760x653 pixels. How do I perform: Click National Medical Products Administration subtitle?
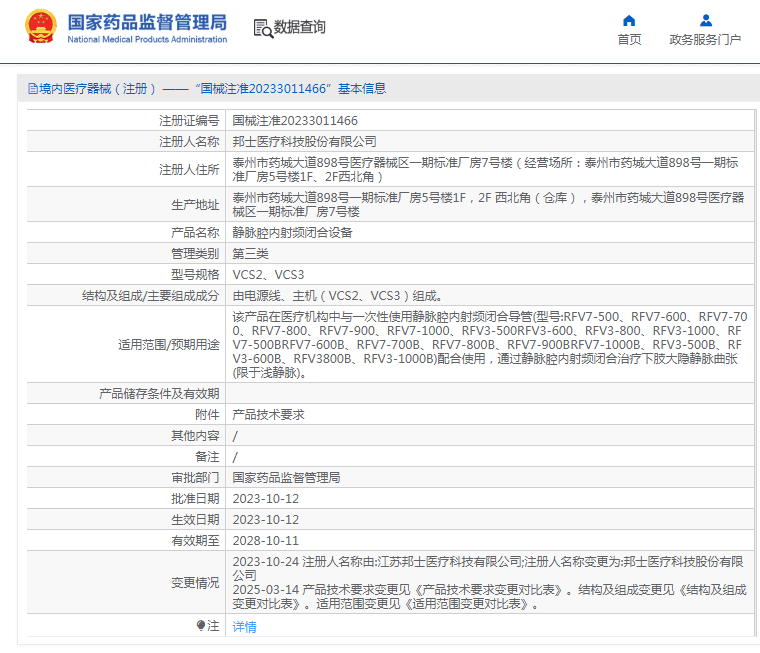click(x=147, y=39)
